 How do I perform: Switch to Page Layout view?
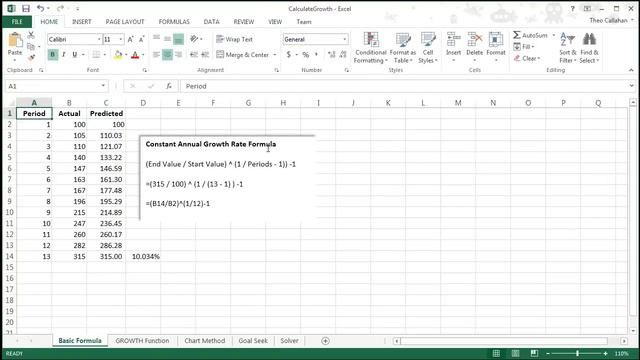point(515,353)
